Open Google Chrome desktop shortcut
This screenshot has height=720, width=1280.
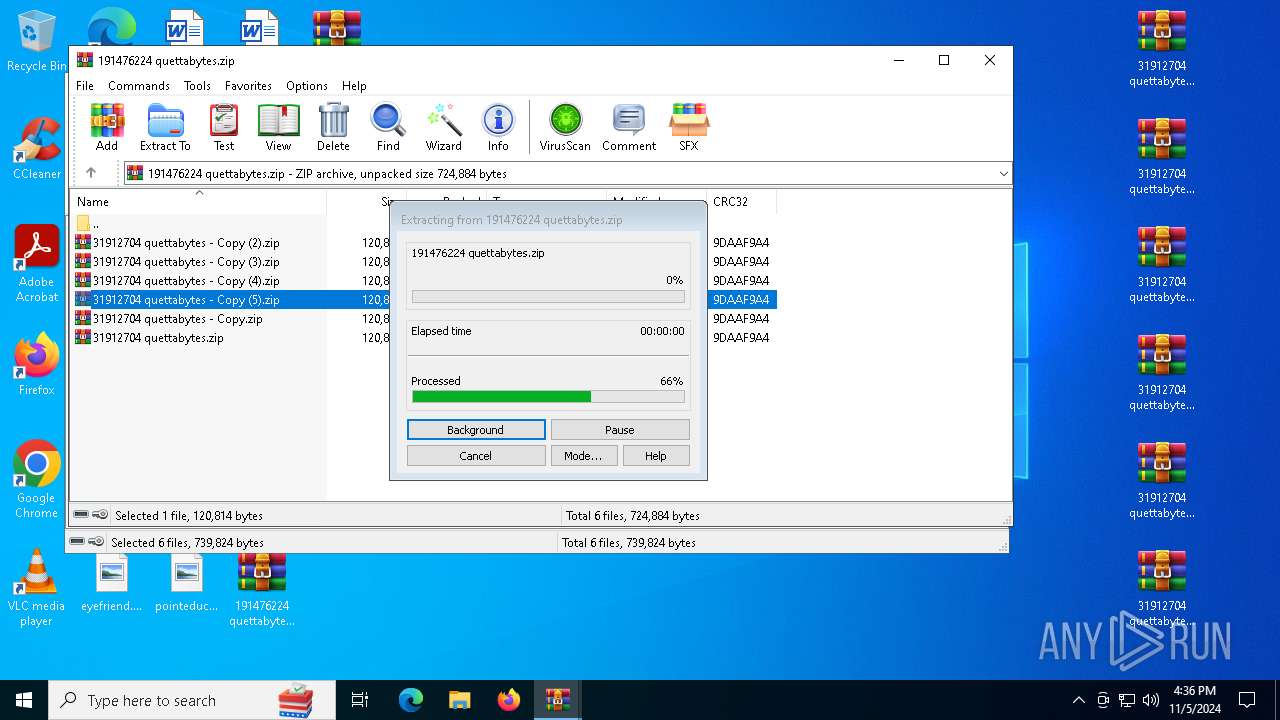36,479
